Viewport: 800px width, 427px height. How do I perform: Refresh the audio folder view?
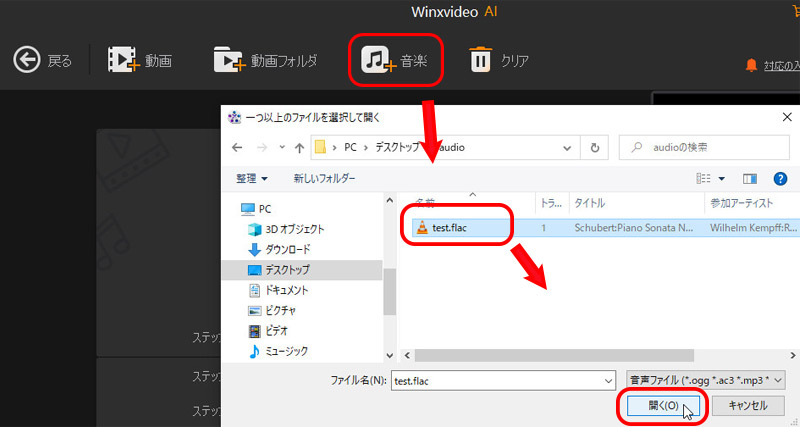point(594,147)
